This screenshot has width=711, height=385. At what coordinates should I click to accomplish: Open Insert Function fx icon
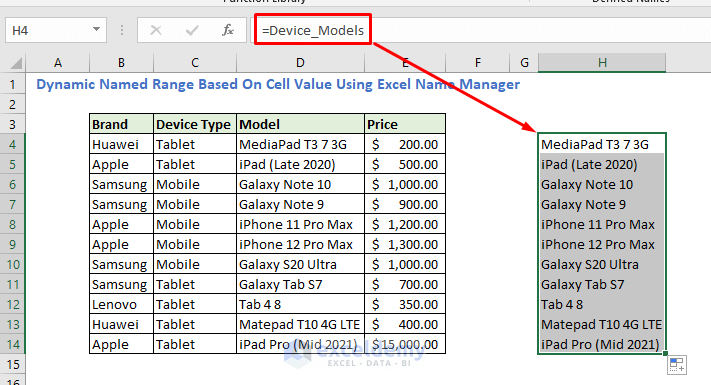tap(228, 30)
